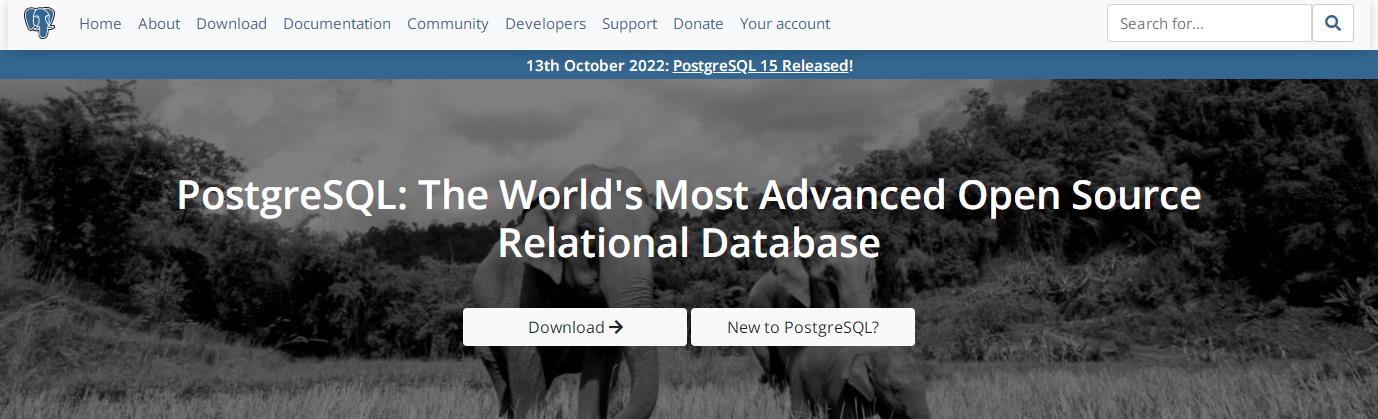
Task: Open the Home menu item
Action: pos(100,23)
